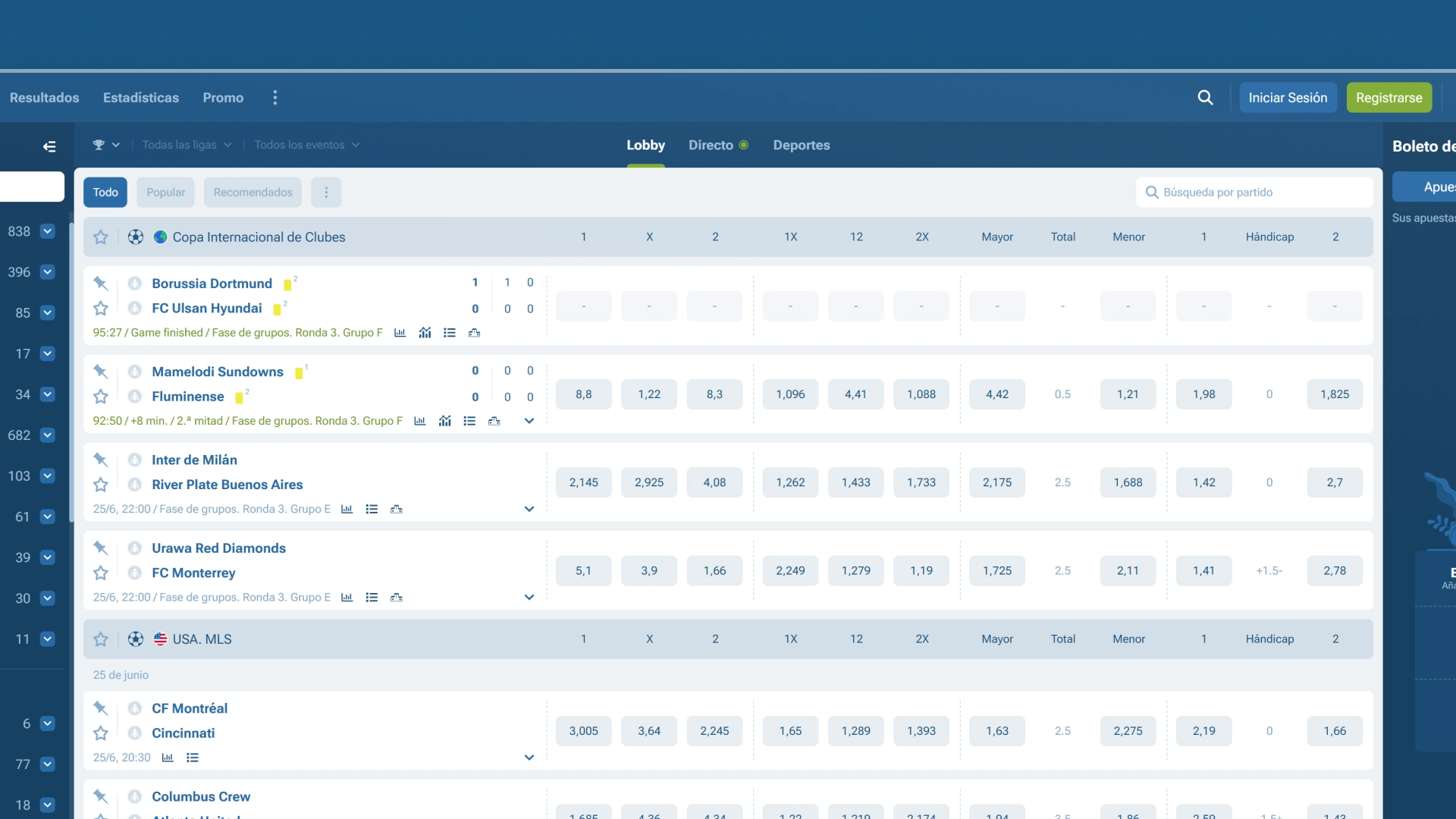Pin the Columbus Crew match
Viewport: 1456px width, 819px height.
(x=100, y=795)
